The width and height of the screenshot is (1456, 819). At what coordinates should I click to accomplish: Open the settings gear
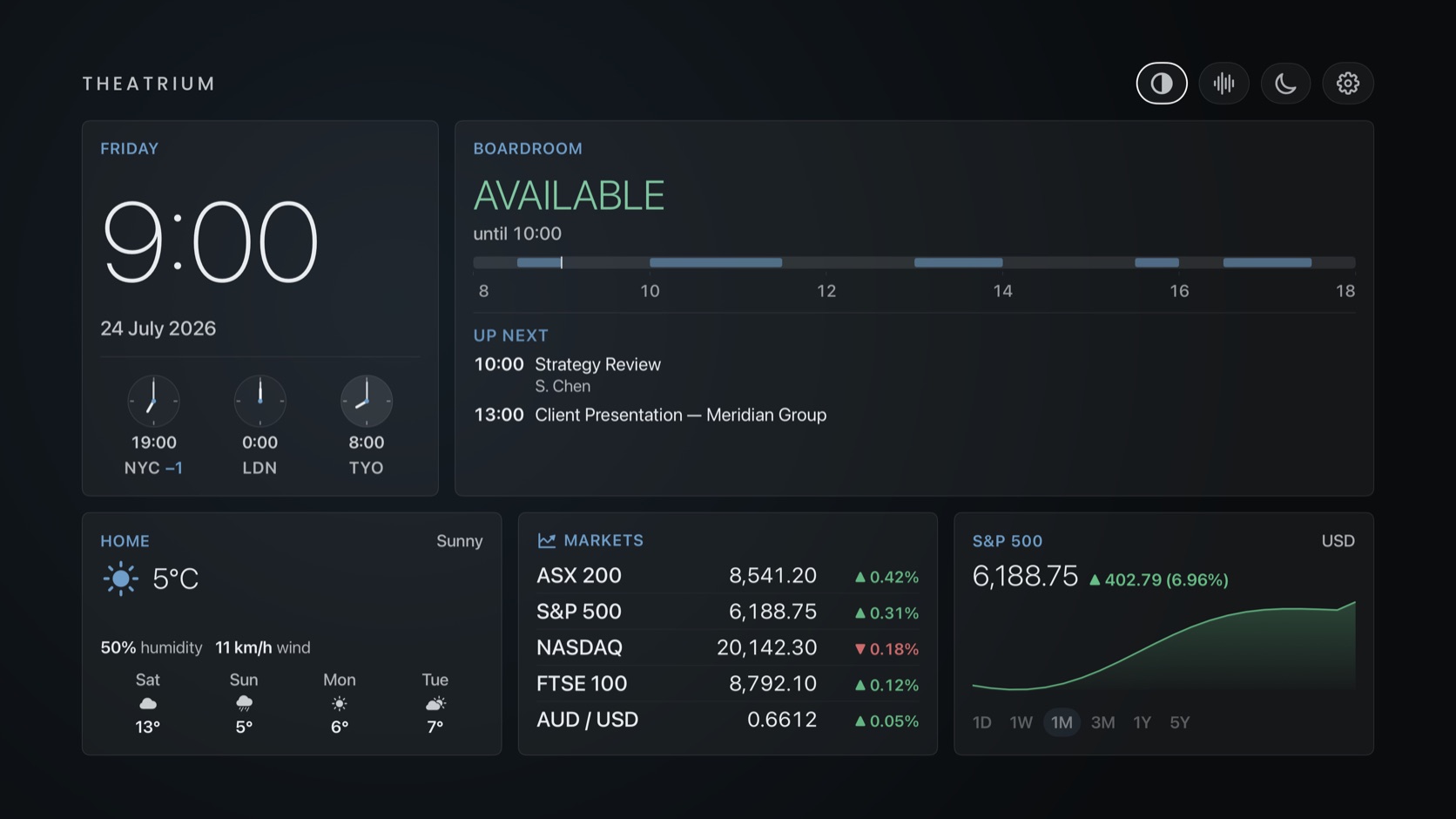pos(1348,84)
